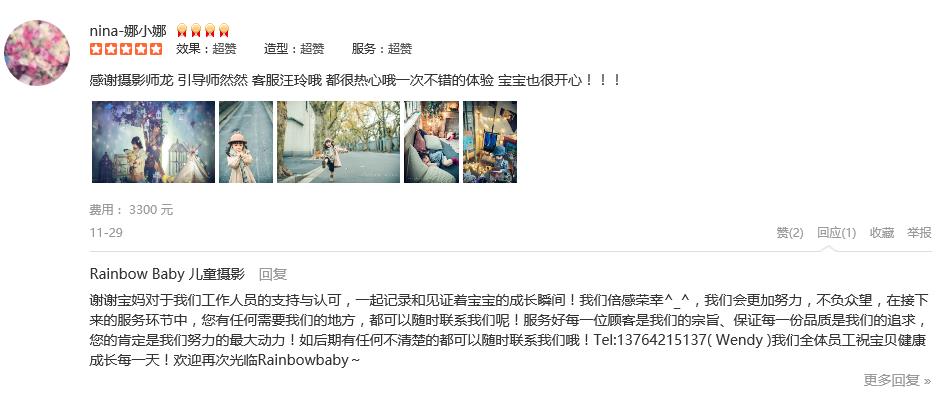Click the username nina-娜小娜
This screenshot has height=402, width=938.
coord(128,30)
